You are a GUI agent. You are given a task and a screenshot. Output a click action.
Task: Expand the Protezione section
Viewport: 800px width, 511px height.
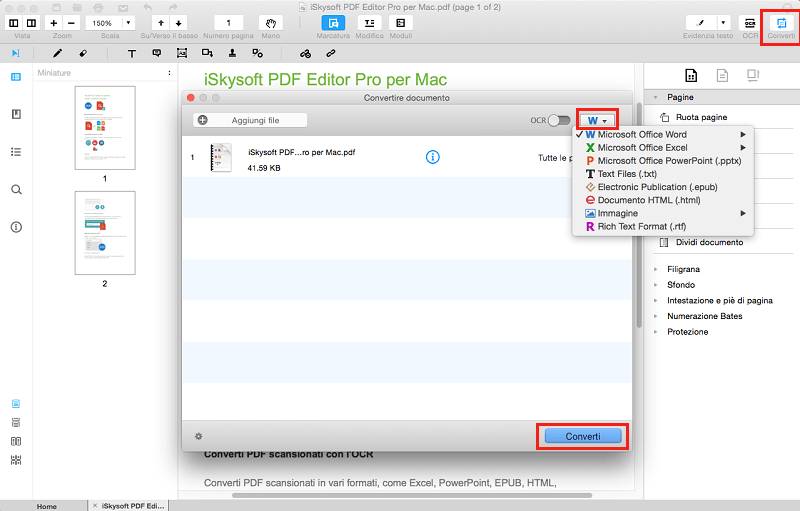[x=656, y=331]
